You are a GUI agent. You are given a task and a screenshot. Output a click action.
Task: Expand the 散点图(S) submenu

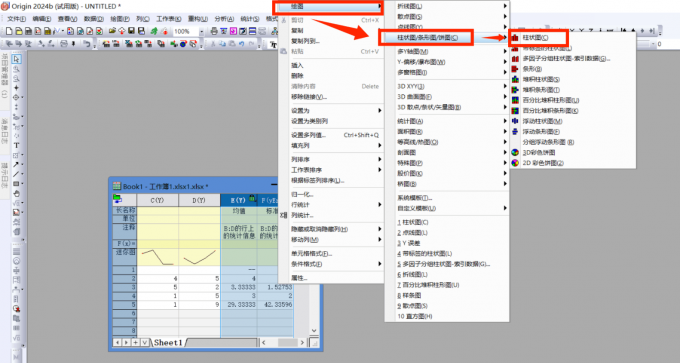447,16
